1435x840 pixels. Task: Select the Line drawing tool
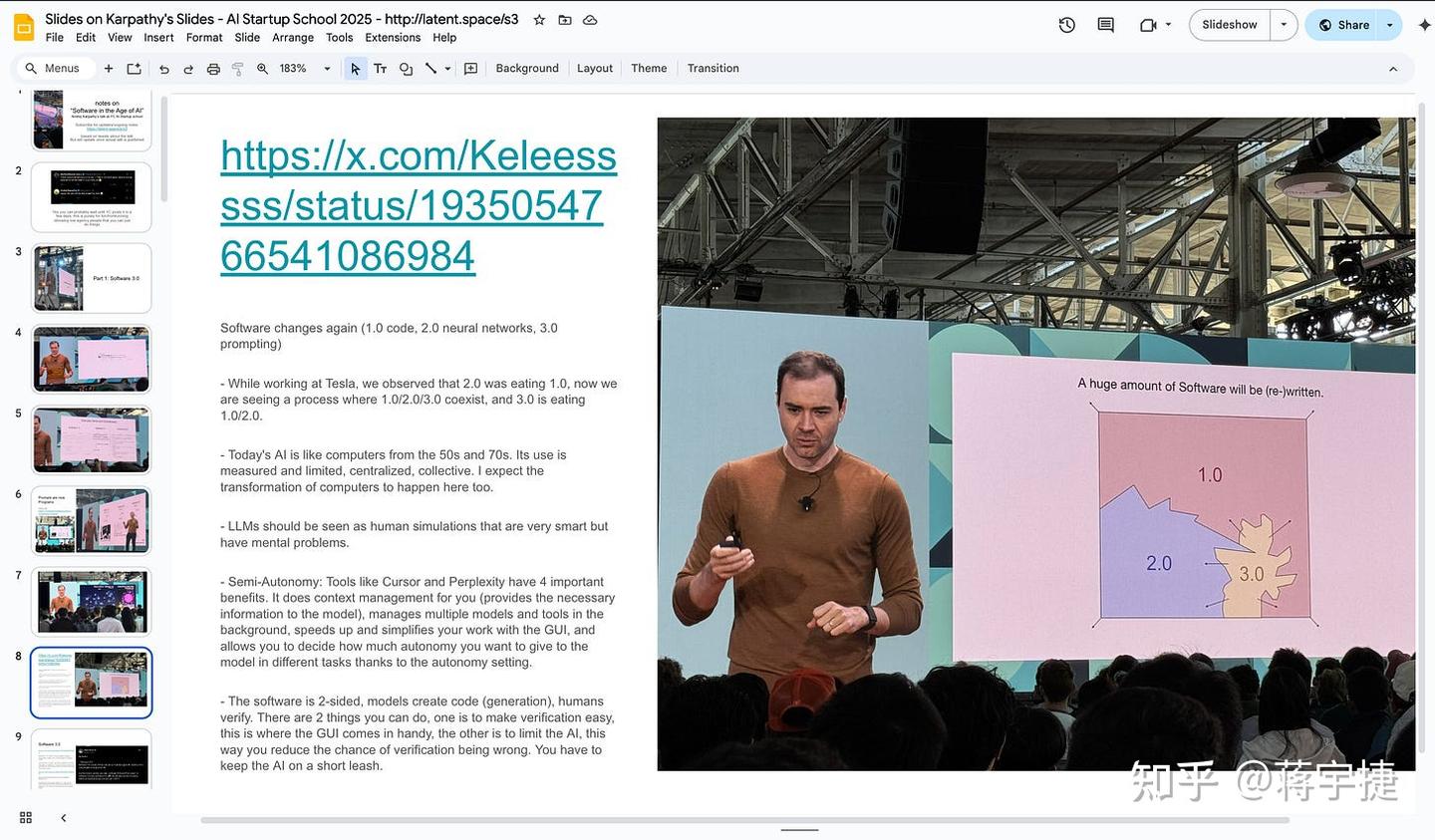click(430, 68)
